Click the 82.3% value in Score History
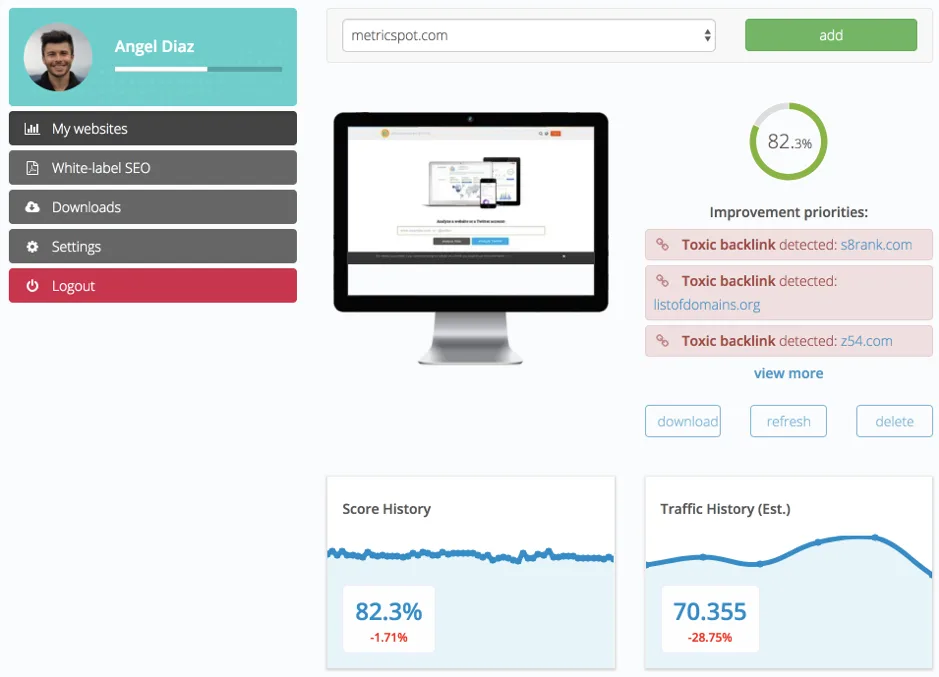This screenshot has height=677, width=939. (389, 612)
